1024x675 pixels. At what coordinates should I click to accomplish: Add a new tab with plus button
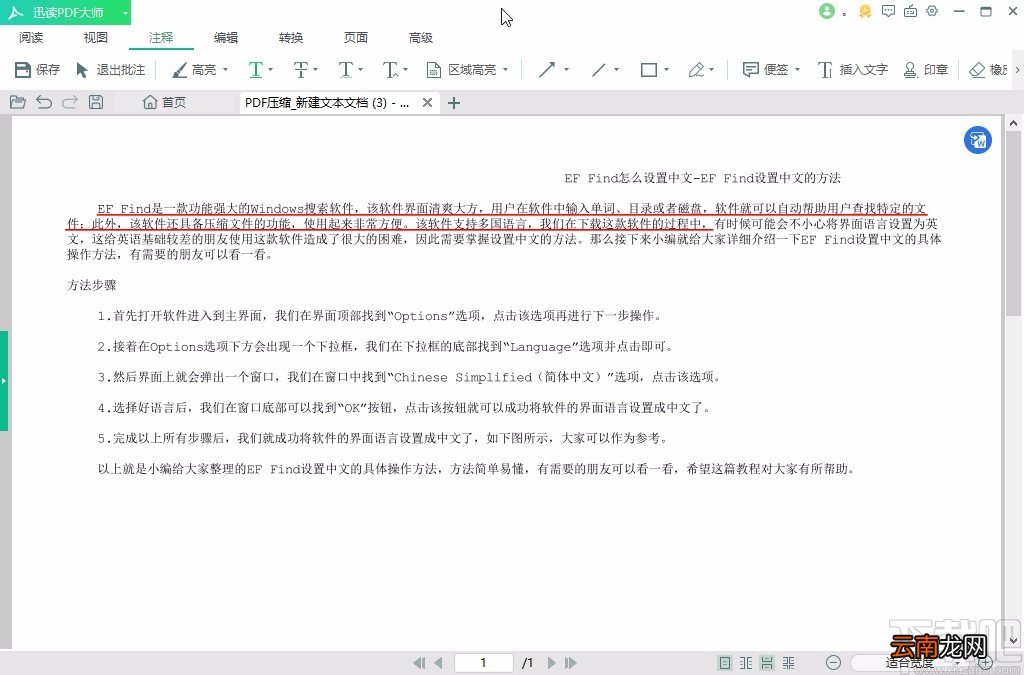pyautogui.click(x=454, y=102)
